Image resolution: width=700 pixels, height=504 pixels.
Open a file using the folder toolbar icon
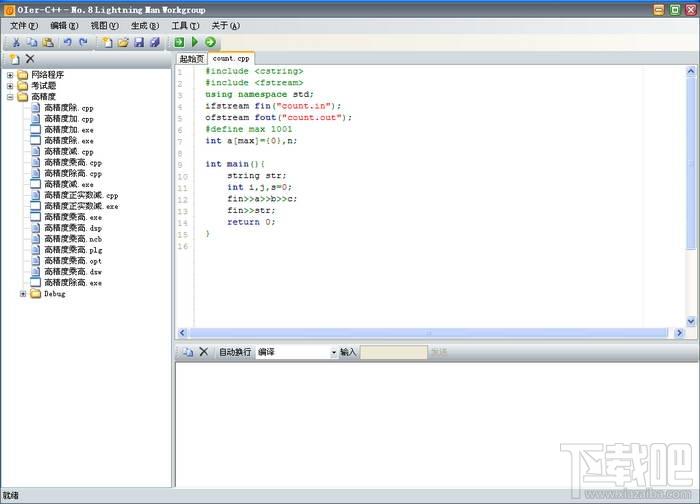[123, 42]
